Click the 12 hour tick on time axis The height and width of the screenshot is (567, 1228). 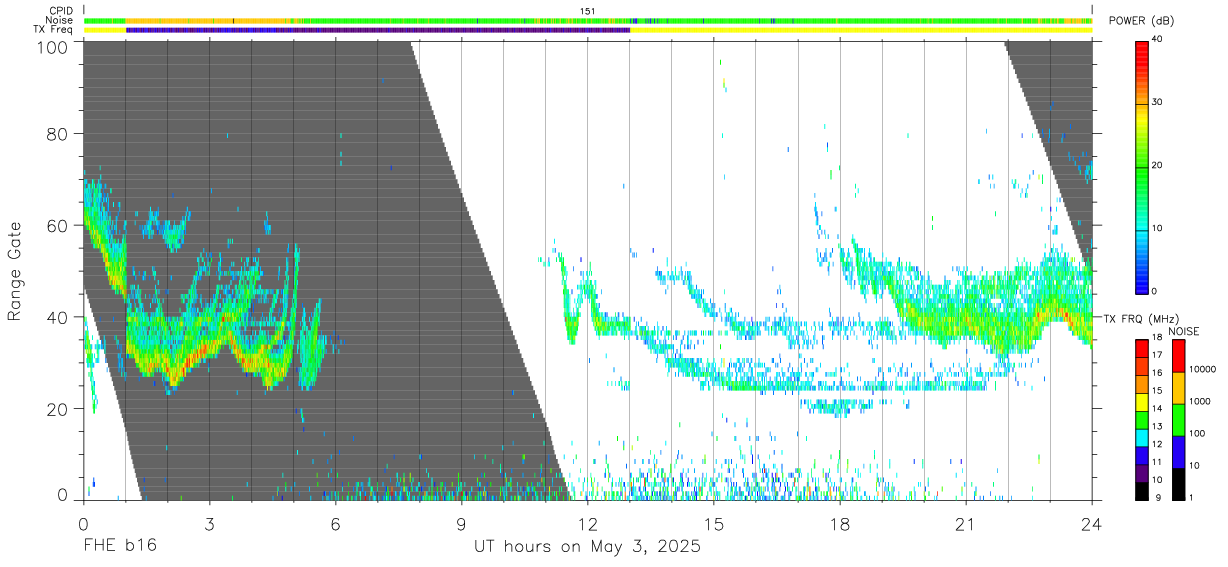click(588, 524)
